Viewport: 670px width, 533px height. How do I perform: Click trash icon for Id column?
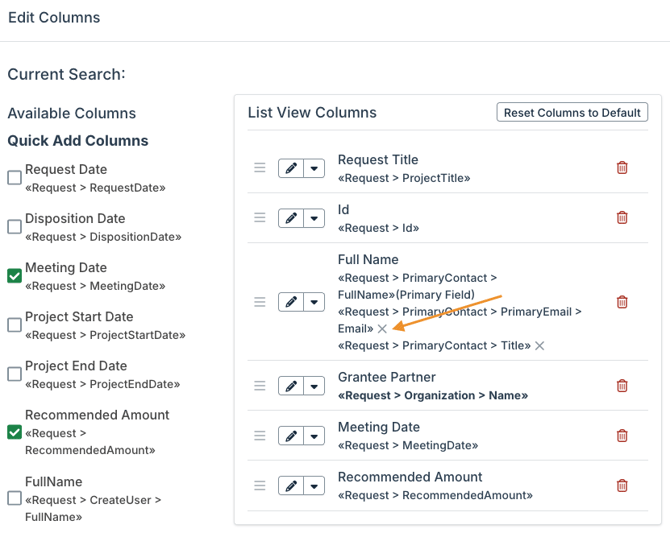pos(622,218)
